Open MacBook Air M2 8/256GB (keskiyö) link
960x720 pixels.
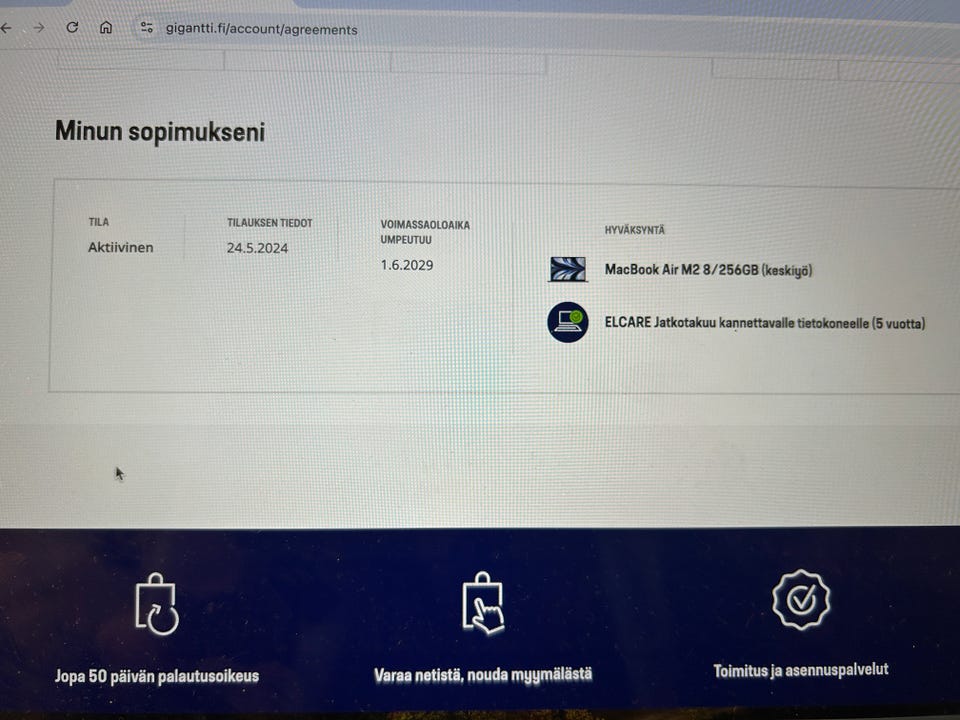tap(708, 270)
